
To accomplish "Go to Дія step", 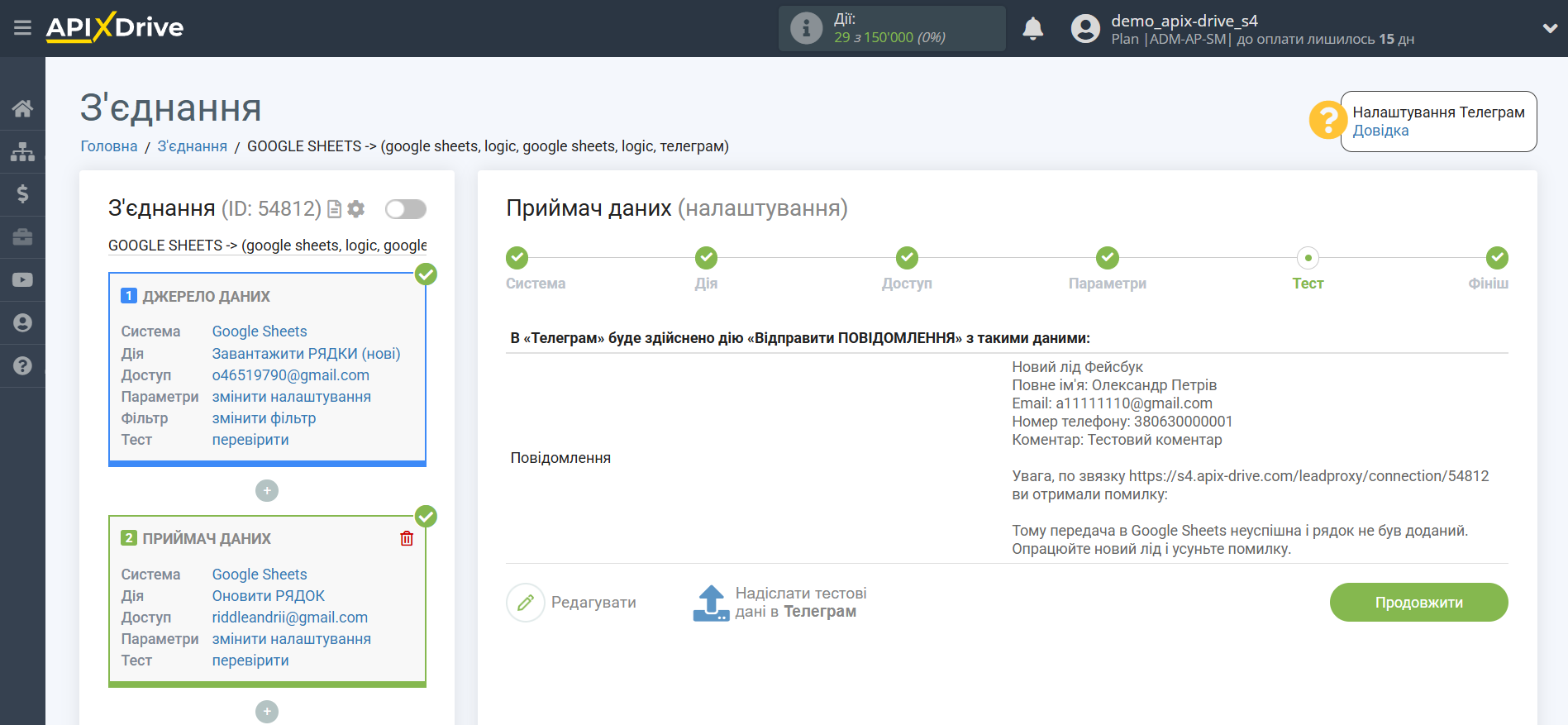I will (706, 258).
